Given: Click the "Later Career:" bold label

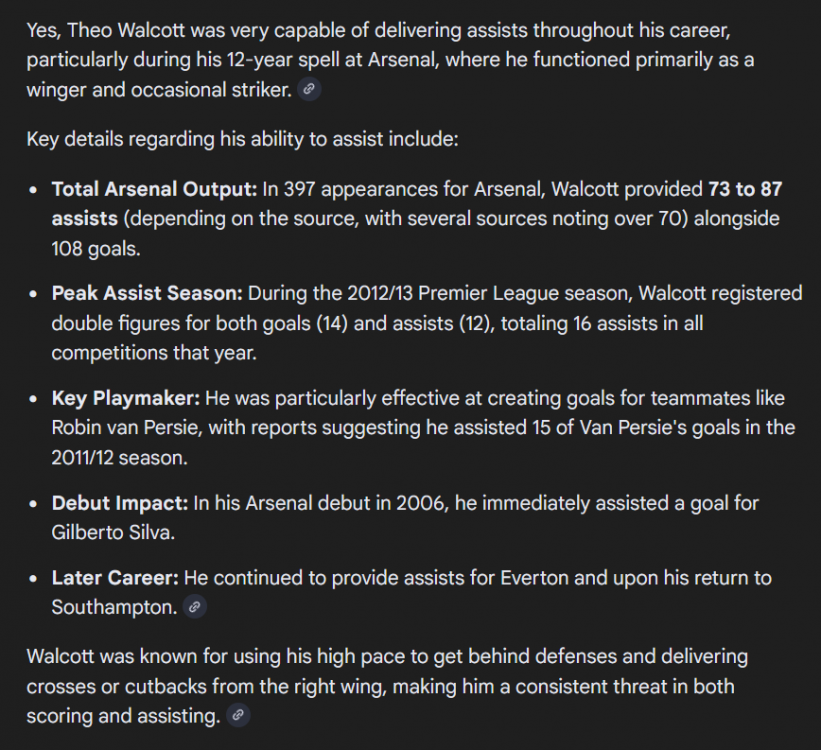Looking at the screenshot, I should [x=115, y=578].
